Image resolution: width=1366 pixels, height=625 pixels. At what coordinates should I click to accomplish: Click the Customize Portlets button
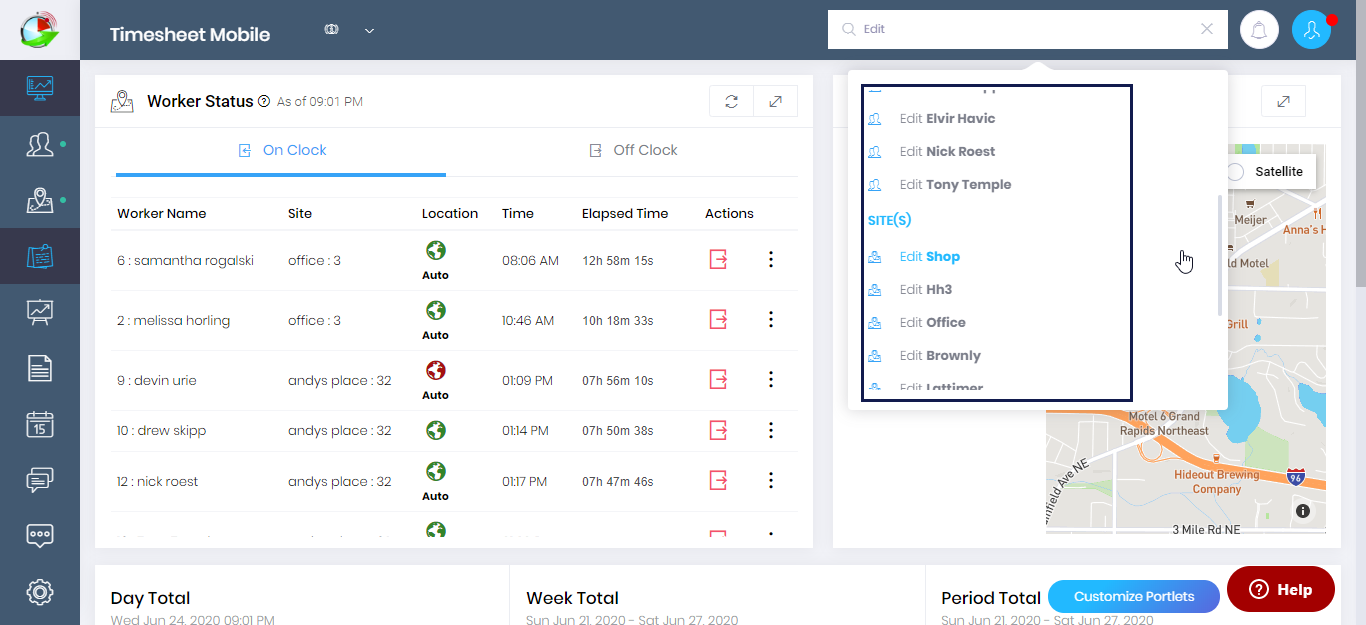click(x=1134, y=596)
